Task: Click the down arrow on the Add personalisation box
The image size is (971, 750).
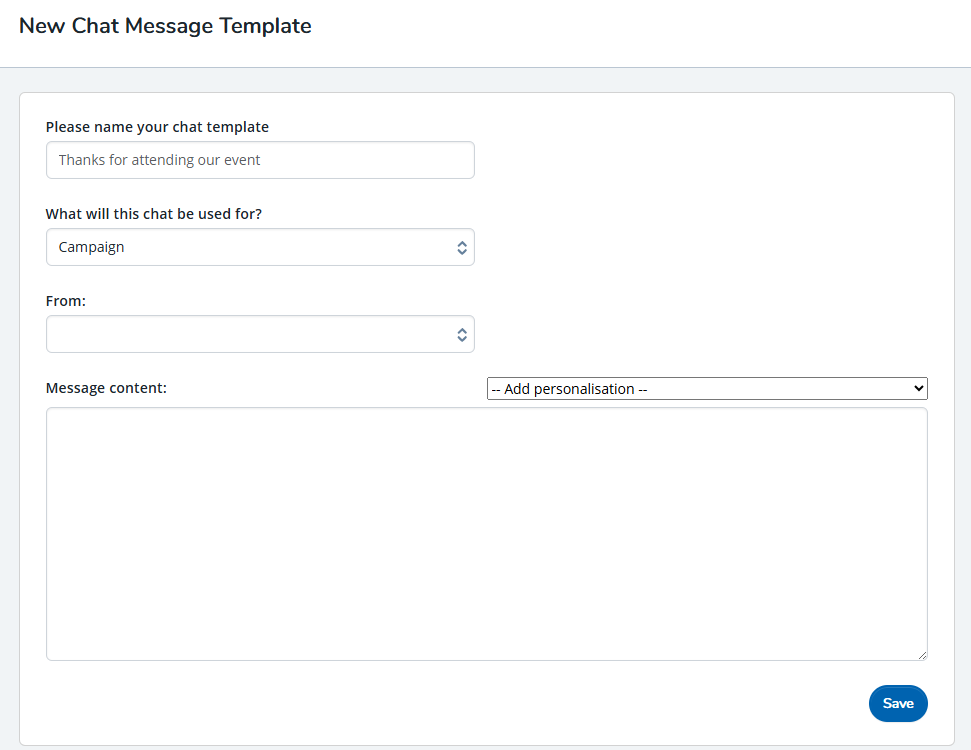Action: click(x=917, y=388)
